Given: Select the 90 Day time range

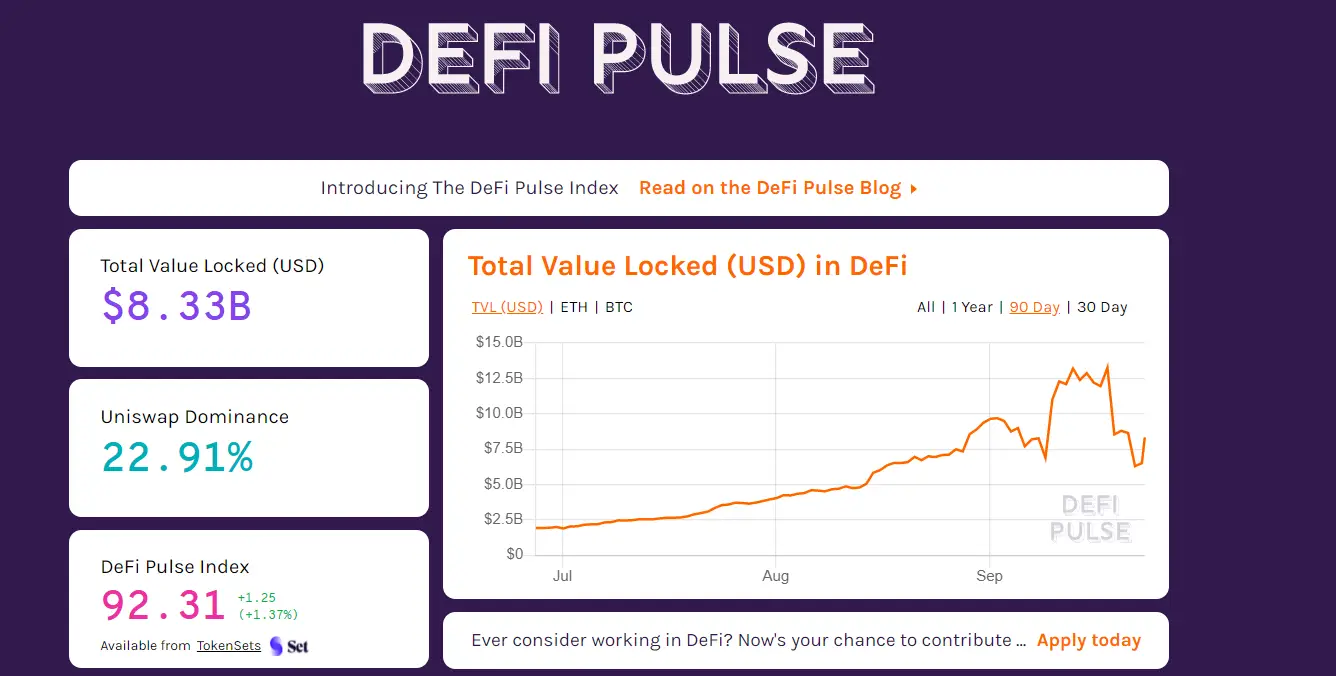Looking at the screenshot, I should pyautogui.click(x=1034, y=307).
